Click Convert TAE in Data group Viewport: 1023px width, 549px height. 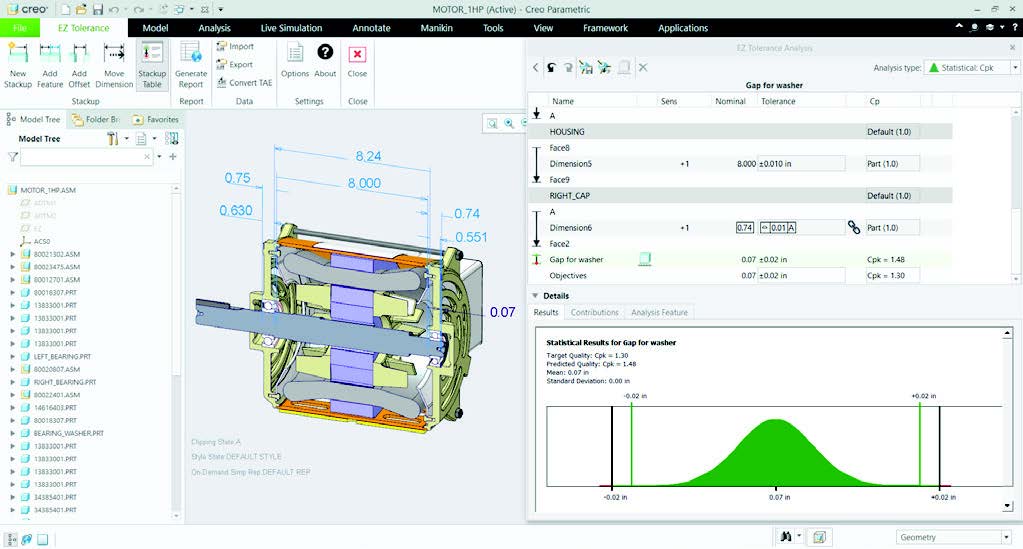click(244, 82)
